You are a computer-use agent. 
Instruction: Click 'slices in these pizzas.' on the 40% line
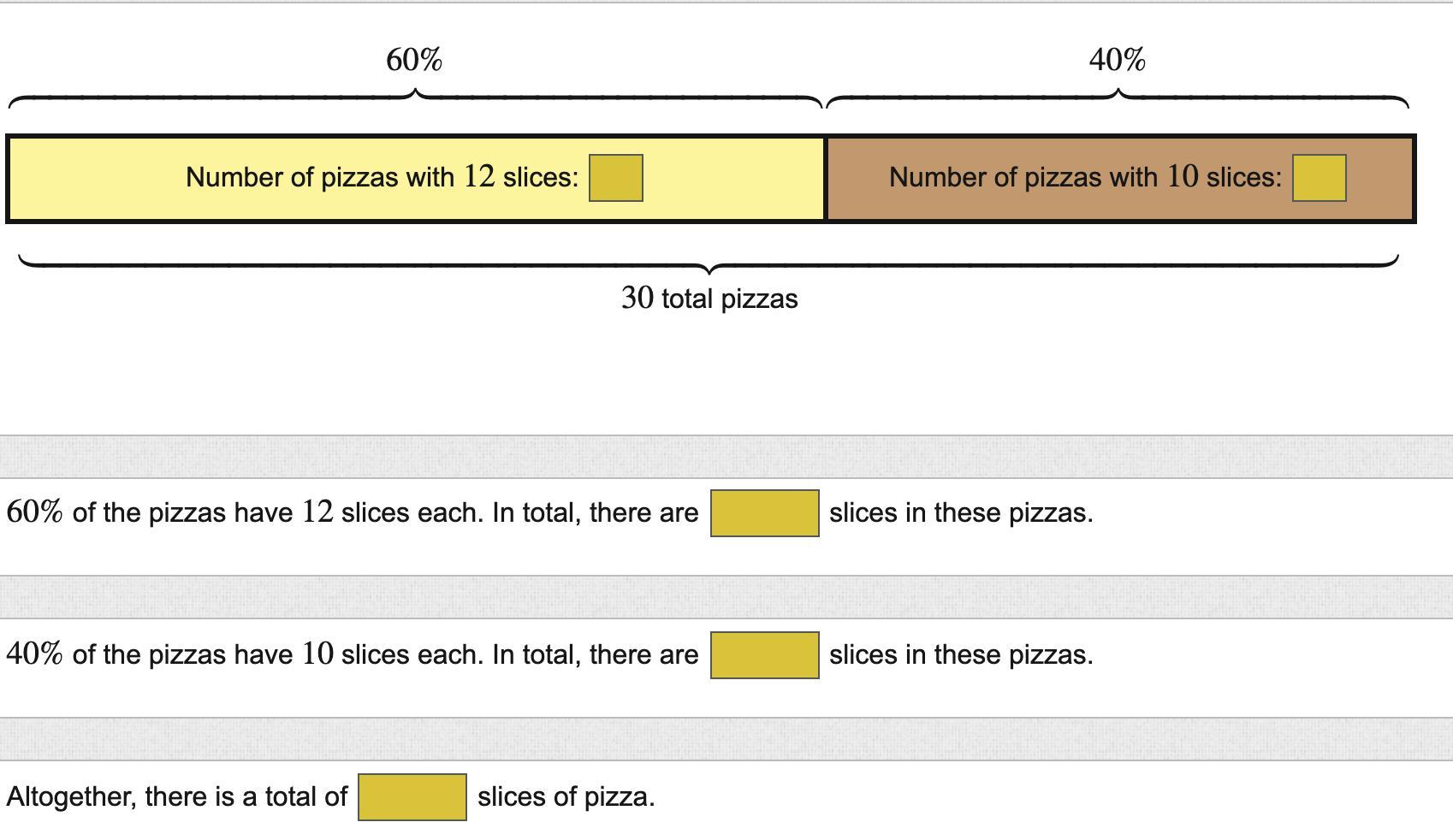[x=961, y=655]
